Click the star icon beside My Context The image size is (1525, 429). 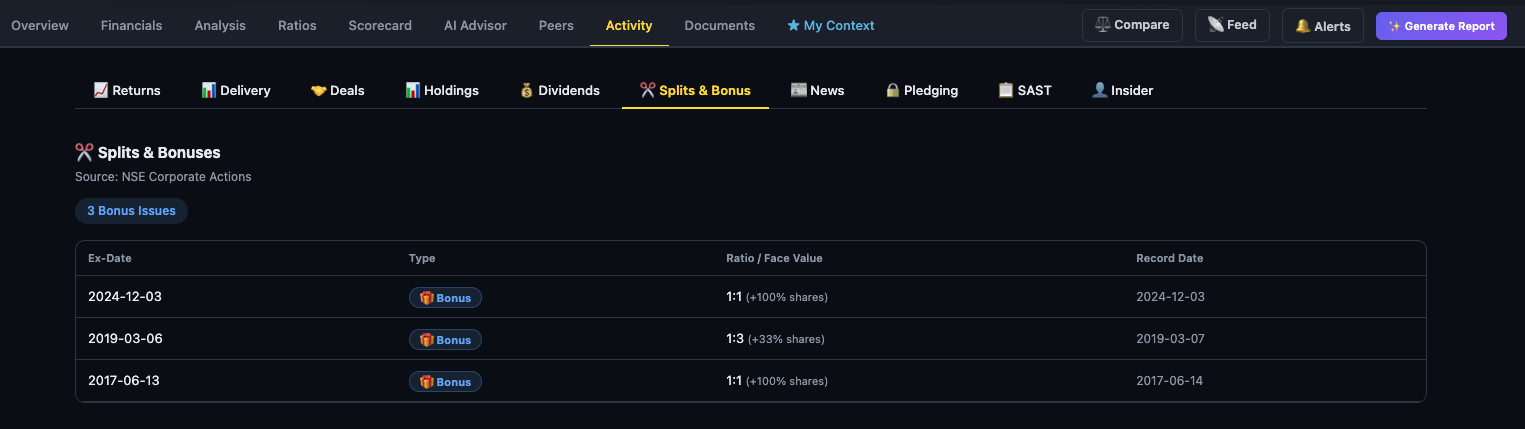click(794, 25)
